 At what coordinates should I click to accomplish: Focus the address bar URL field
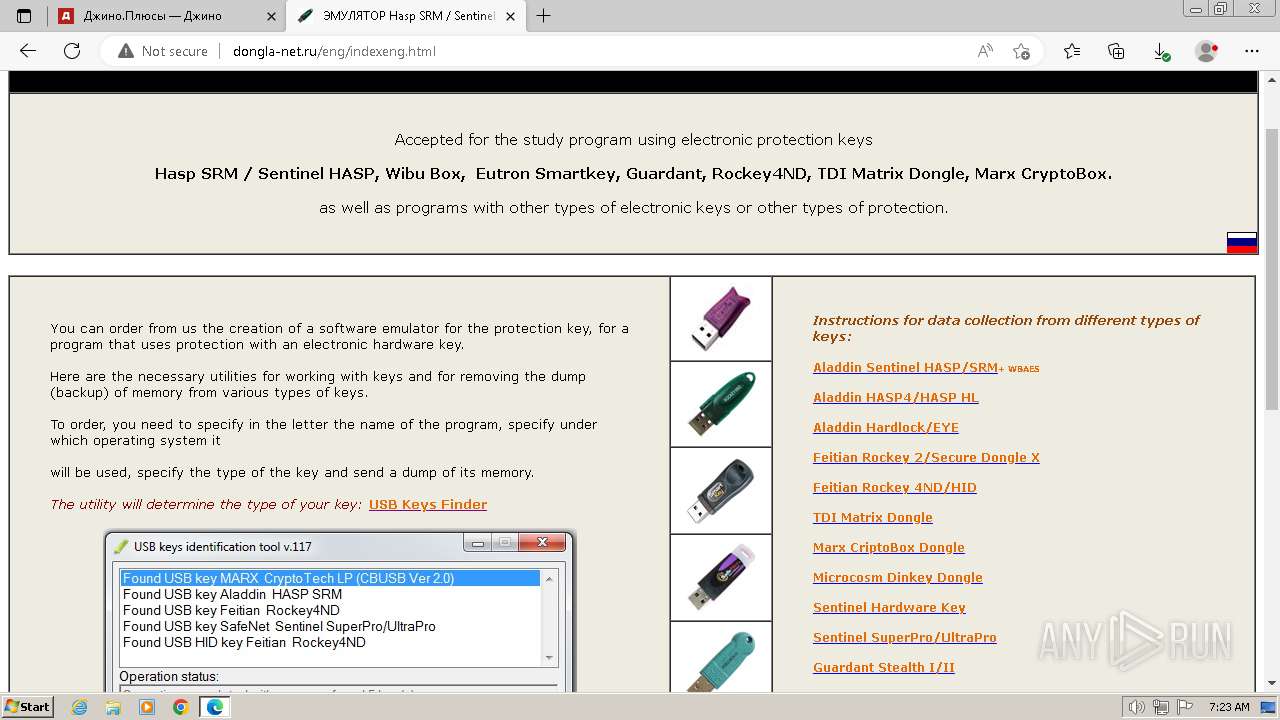click(x=595, y=51)
